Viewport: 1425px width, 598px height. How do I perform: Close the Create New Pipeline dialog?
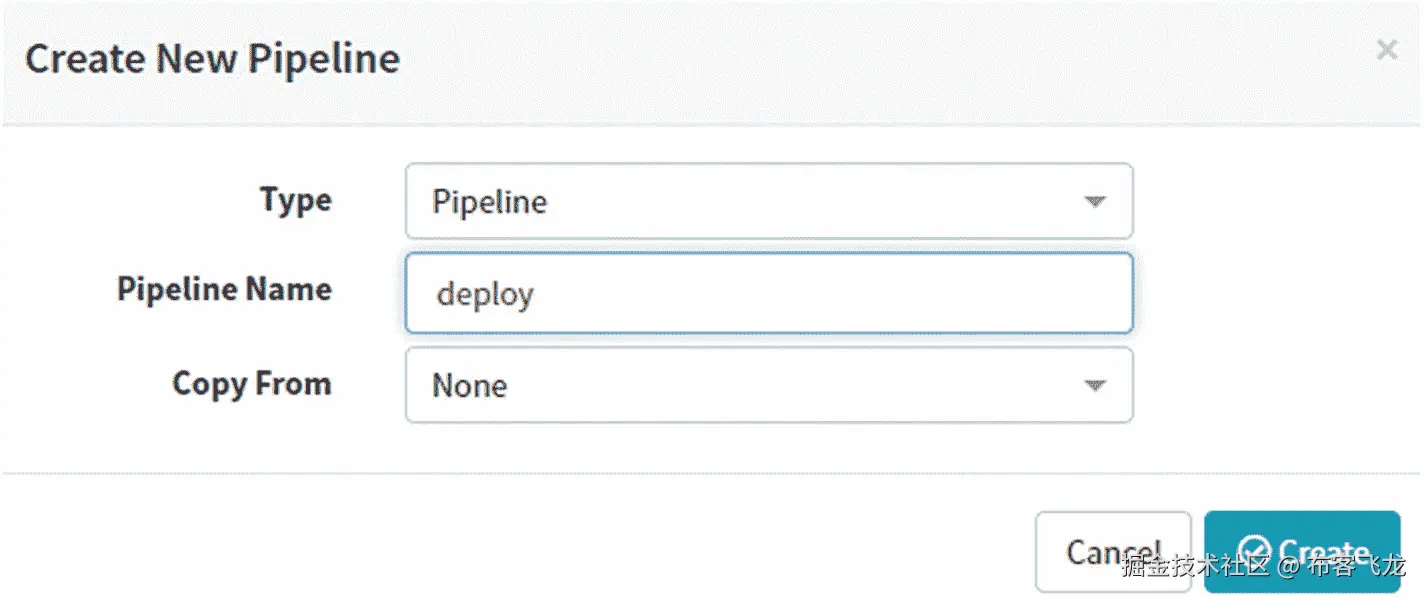point(1386,50)
